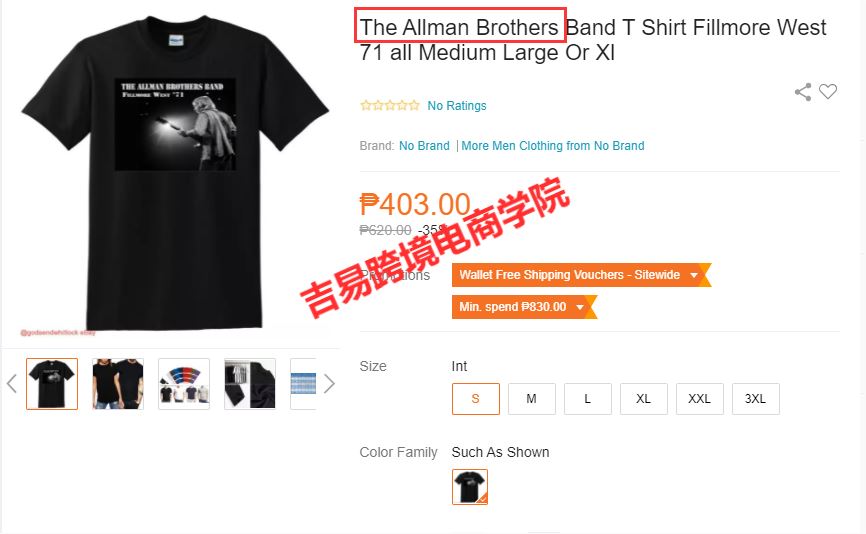Image resolution: width=866 pixels, height=534 pixels.
Task: Open the size chart thumbnail image
Action: pos(303,384)
